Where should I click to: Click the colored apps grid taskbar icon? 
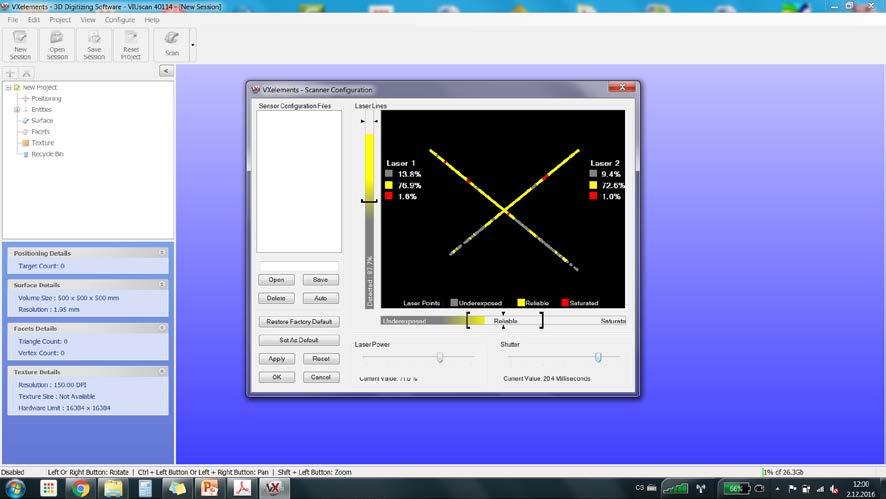[x=49, y=488]
